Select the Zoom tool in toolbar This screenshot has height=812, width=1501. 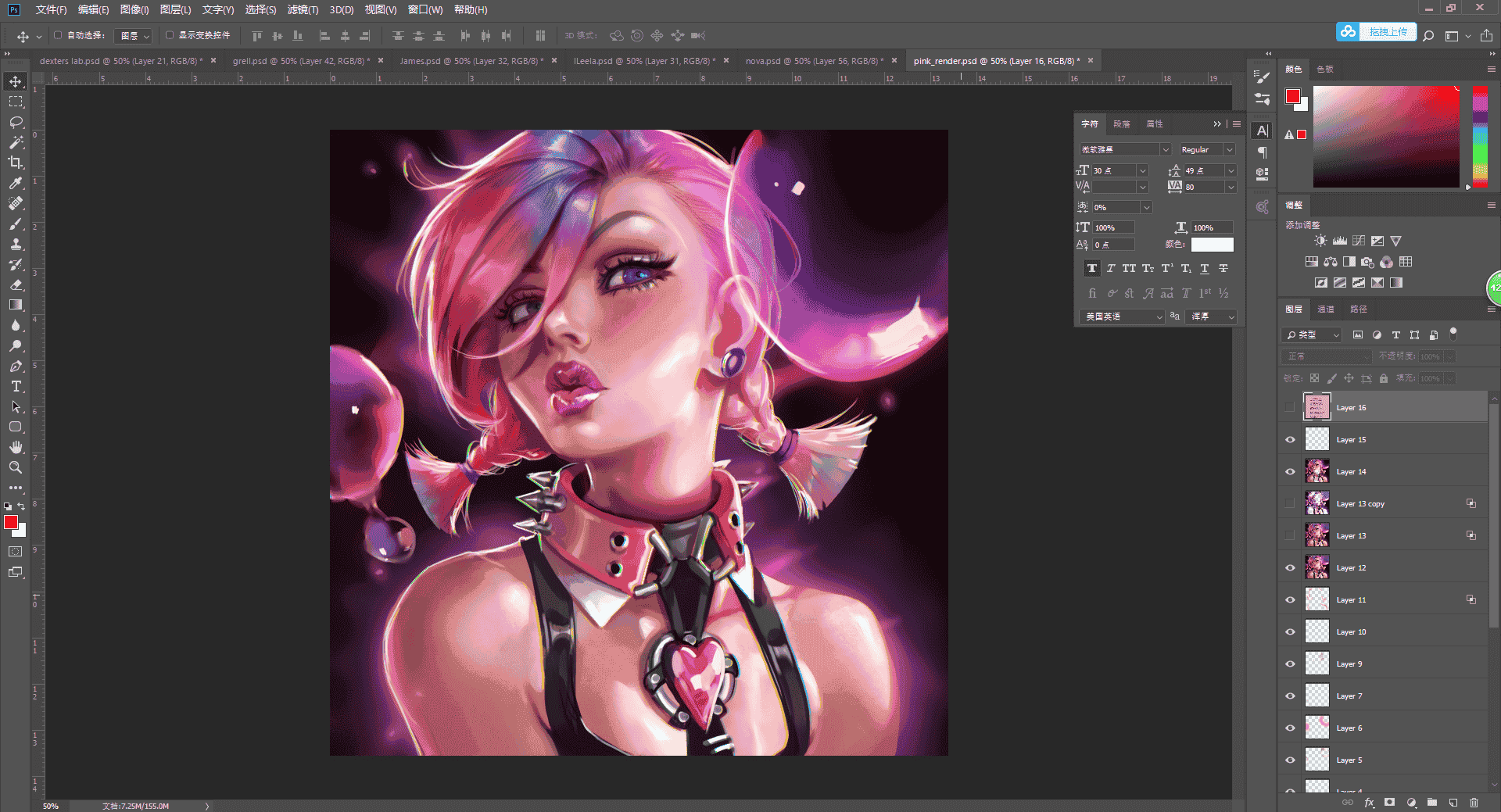point(16,467)
